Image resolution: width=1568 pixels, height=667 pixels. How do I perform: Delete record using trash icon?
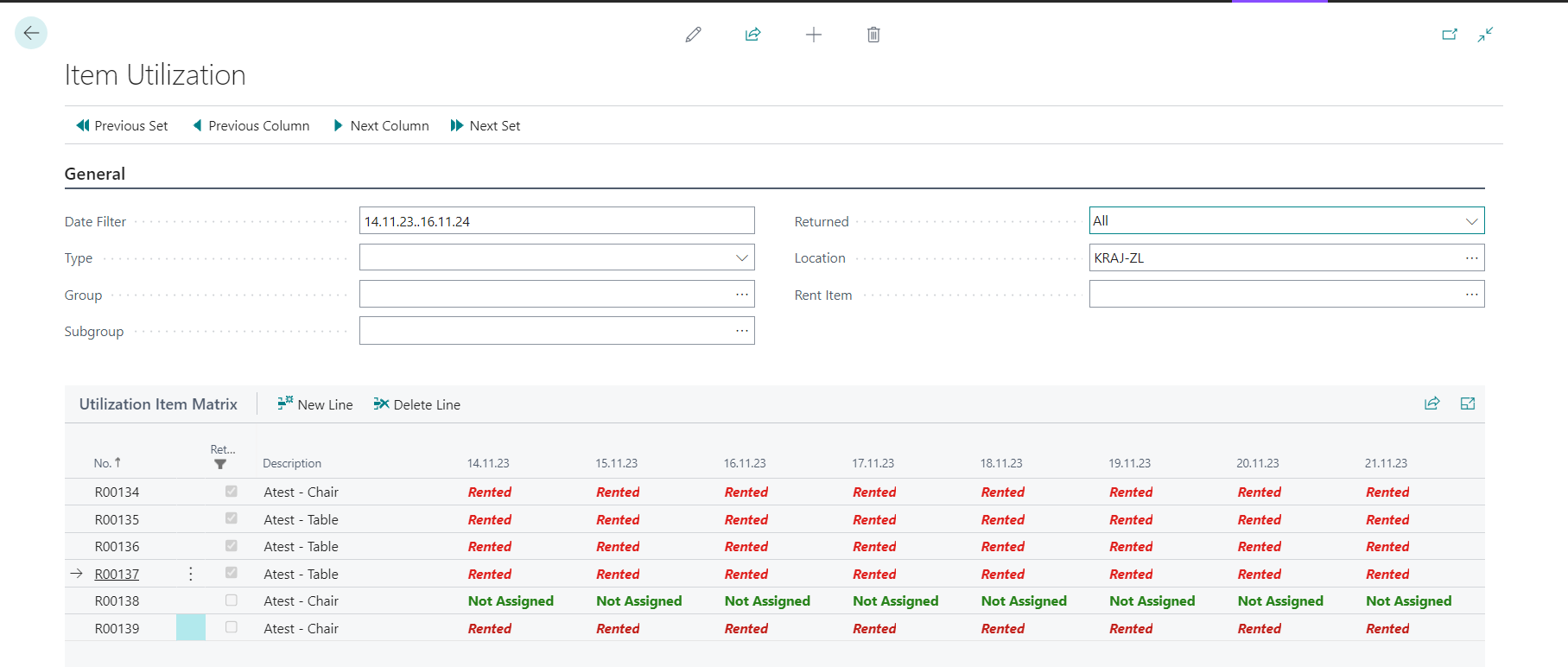click(x=873, y=35)
